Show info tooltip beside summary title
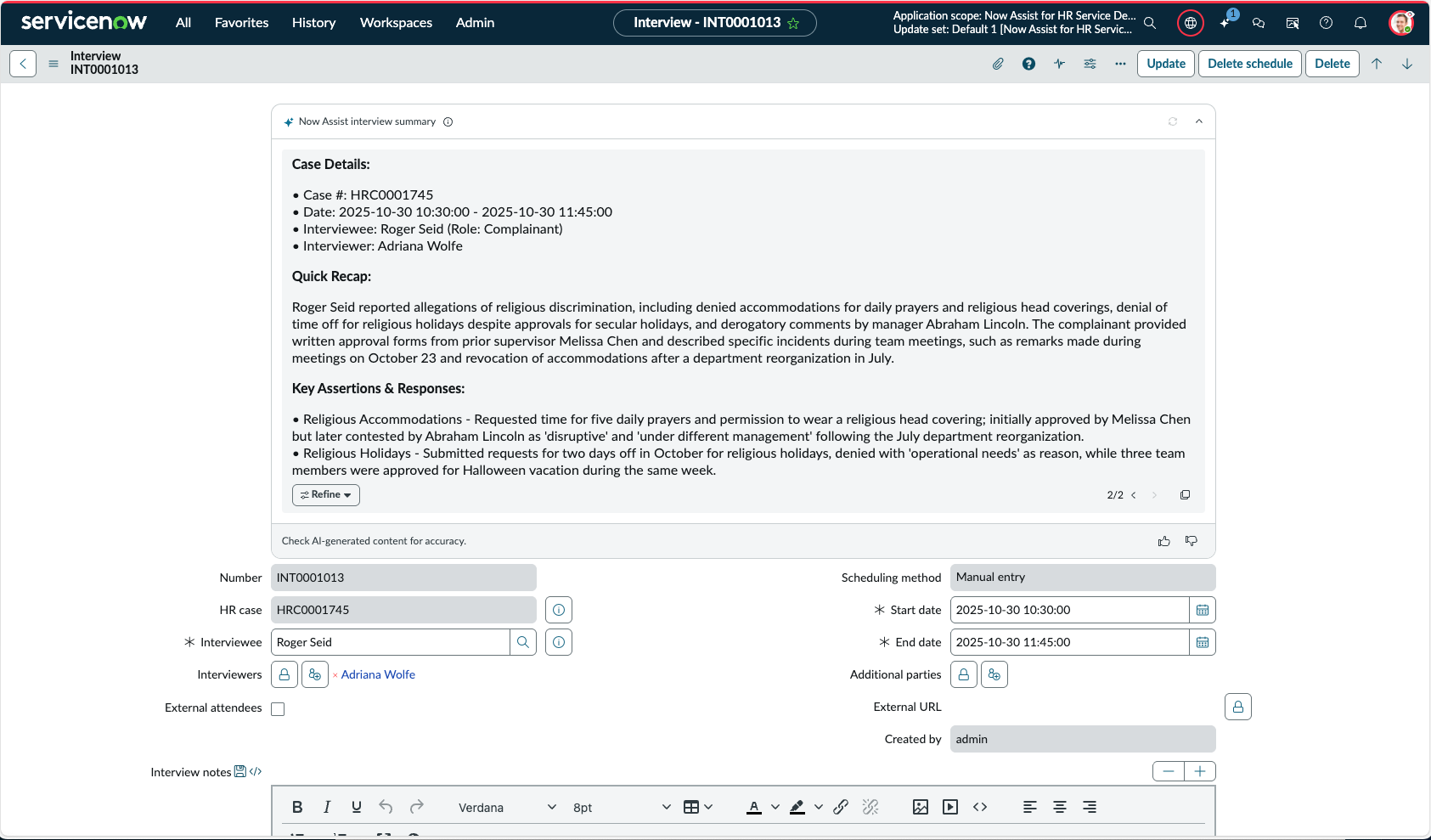 [448, 121]
